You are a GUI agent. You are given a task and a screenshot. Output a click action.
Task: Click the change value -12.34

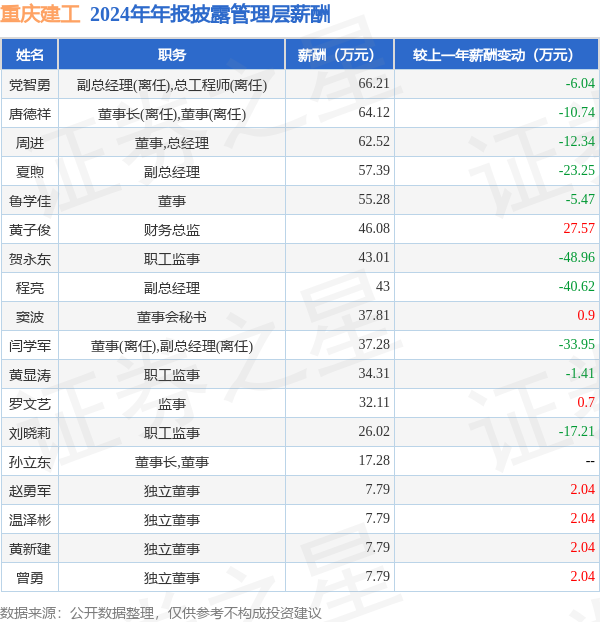point(577,141)
